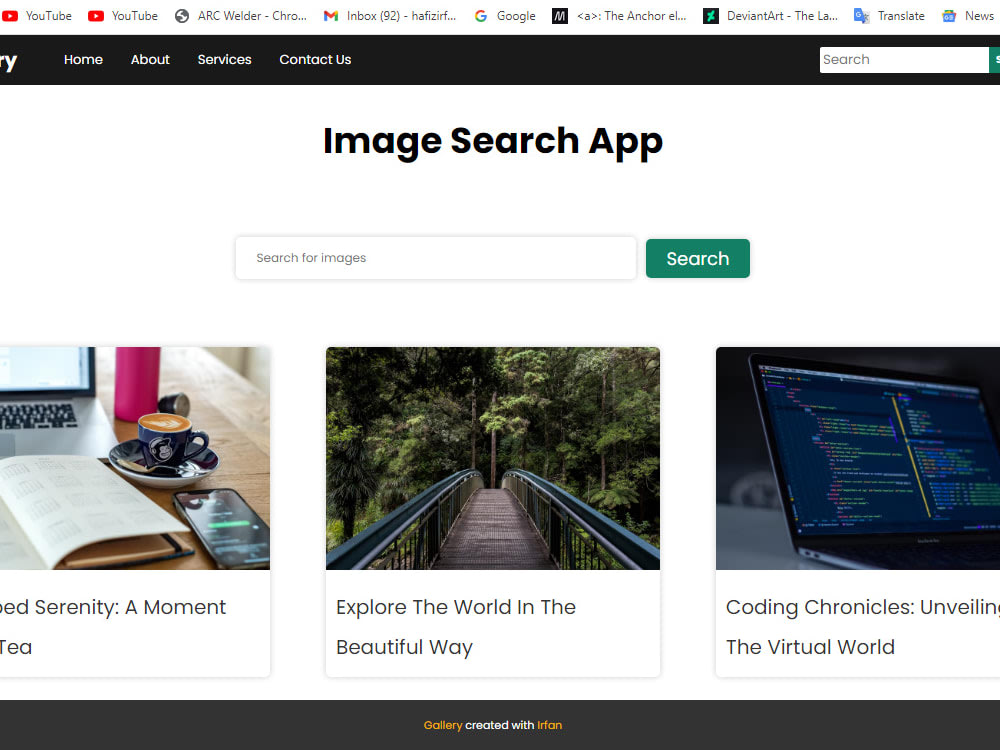The width and height of the screenshot is (1000, 750).
Task: Open the laptop code editor image
Action: point(858,458)
